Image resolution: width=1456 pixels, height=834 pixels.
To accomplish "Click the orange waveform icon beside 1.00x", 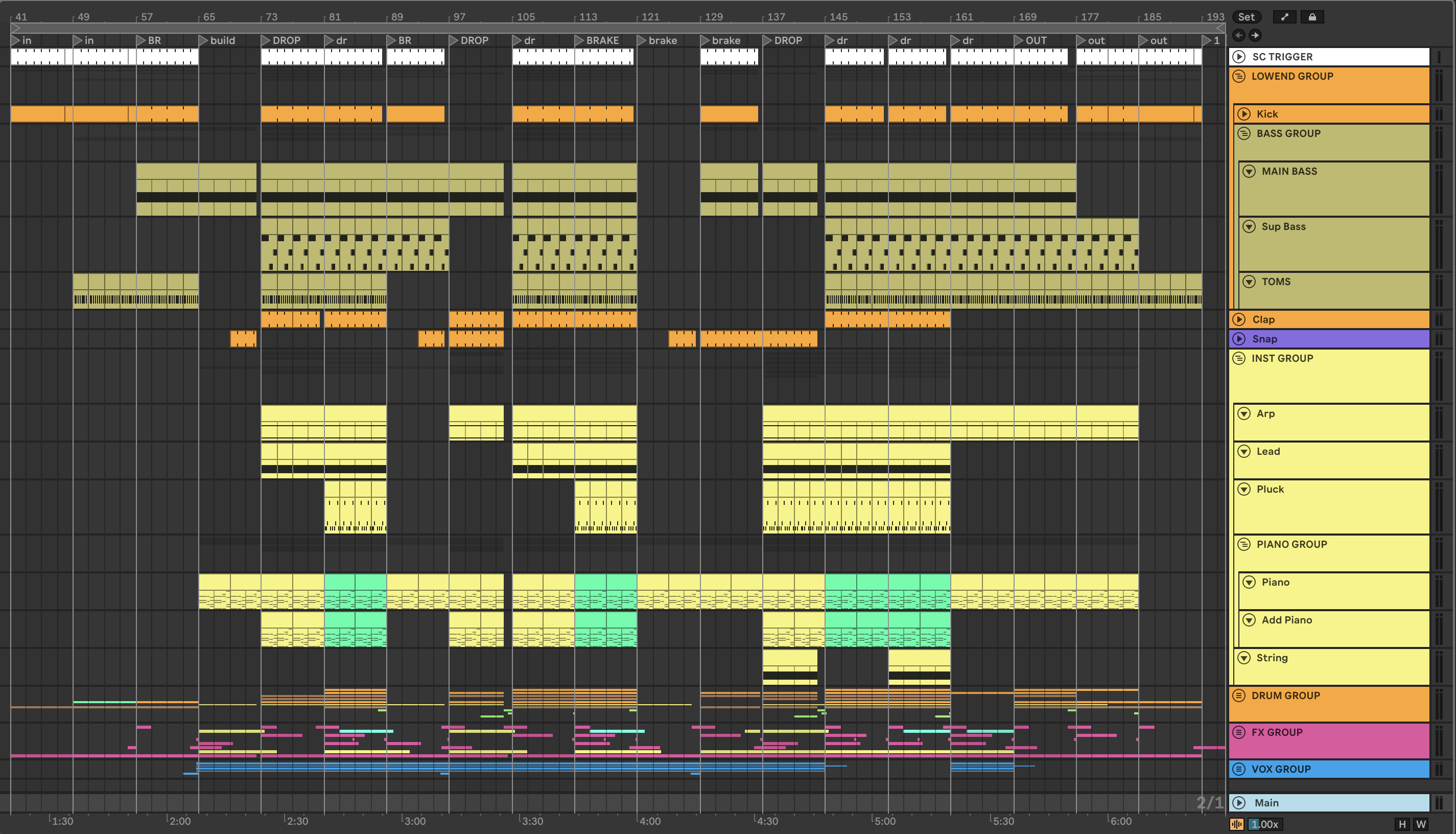I will tap(1237, 824).
